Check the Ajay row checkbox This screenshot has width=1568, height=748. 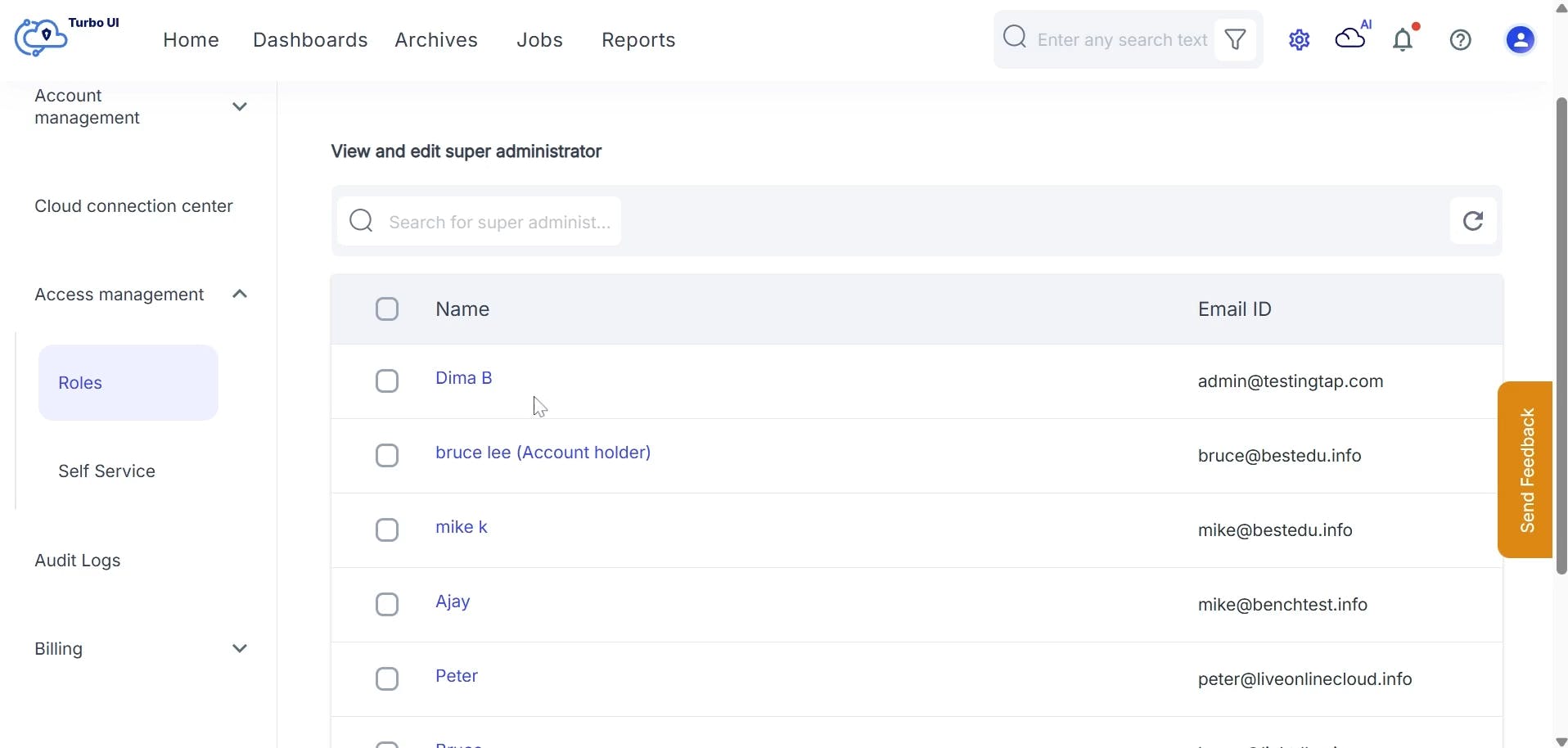tap(387, 604)
